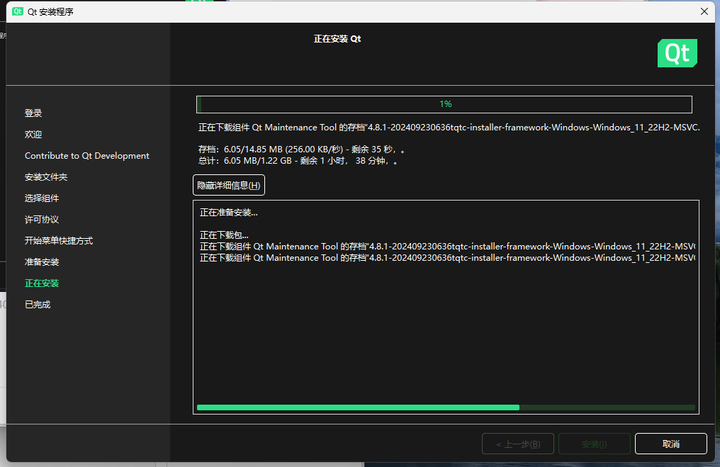Click the highlighted 正在安装 step
Viewport: 720px width, 467px height.
coord(42,283)
